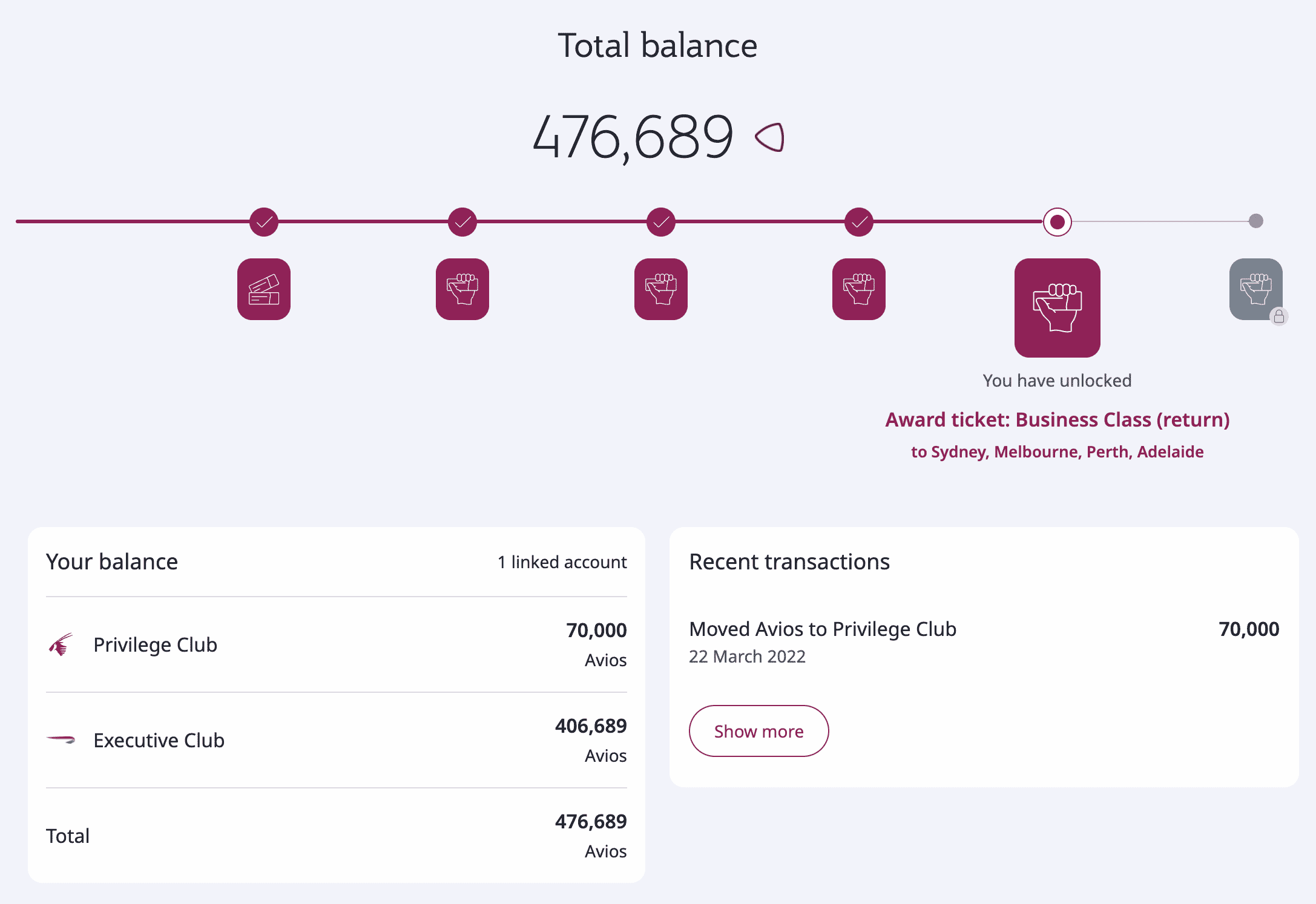Open Award ticket: Business Class (return) link
The image size is (1316, 904).
1057,420
